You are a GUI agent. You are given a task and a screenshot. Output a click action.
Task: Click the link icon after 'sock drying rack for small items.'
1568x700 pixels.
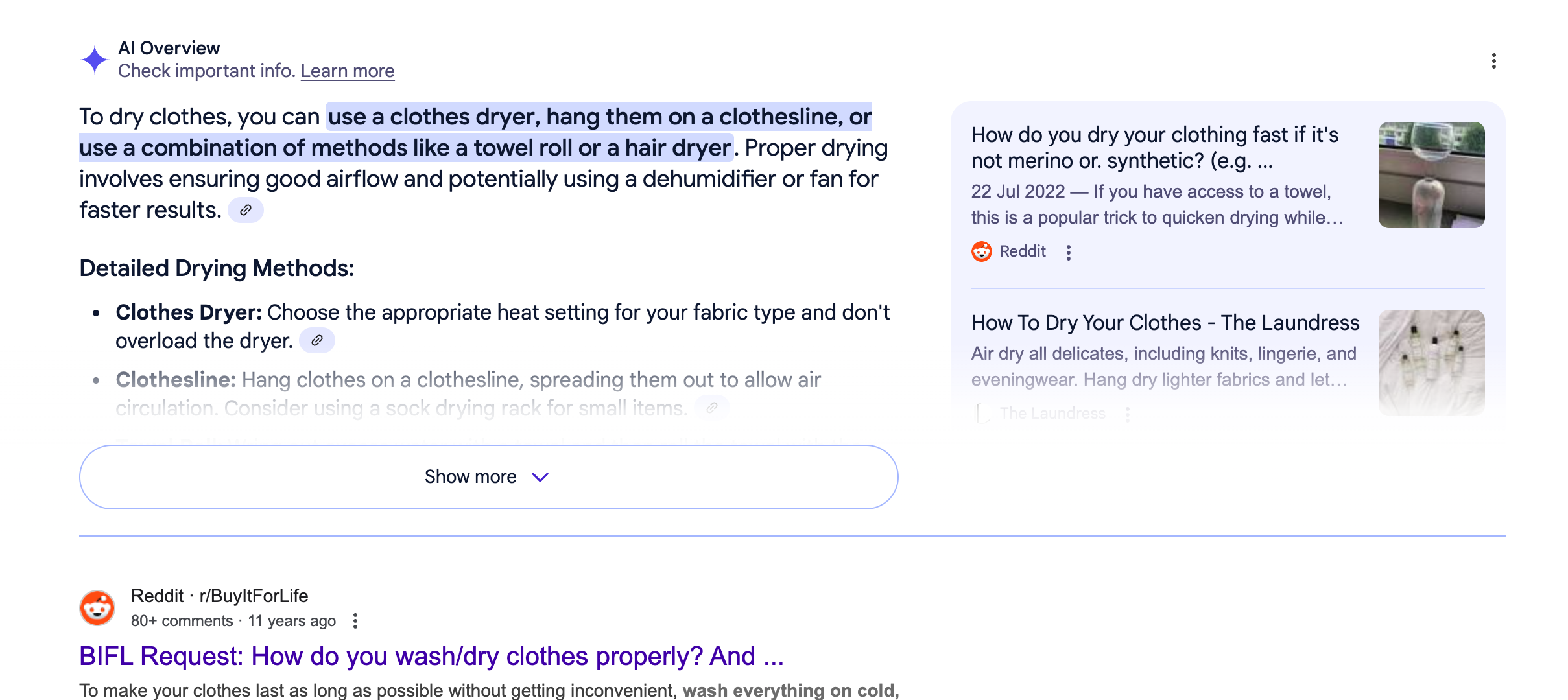click(712, 408)
